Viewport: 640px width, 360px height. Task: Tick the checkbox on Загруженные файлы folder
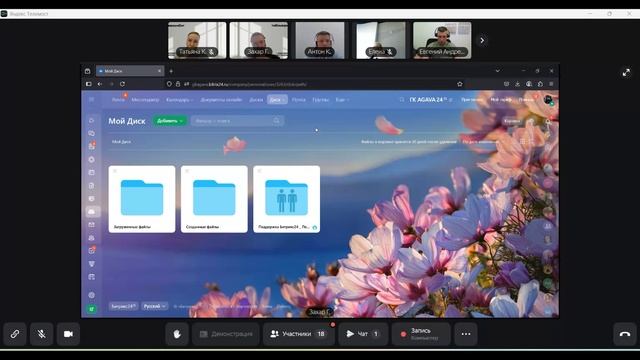point(115,171)
